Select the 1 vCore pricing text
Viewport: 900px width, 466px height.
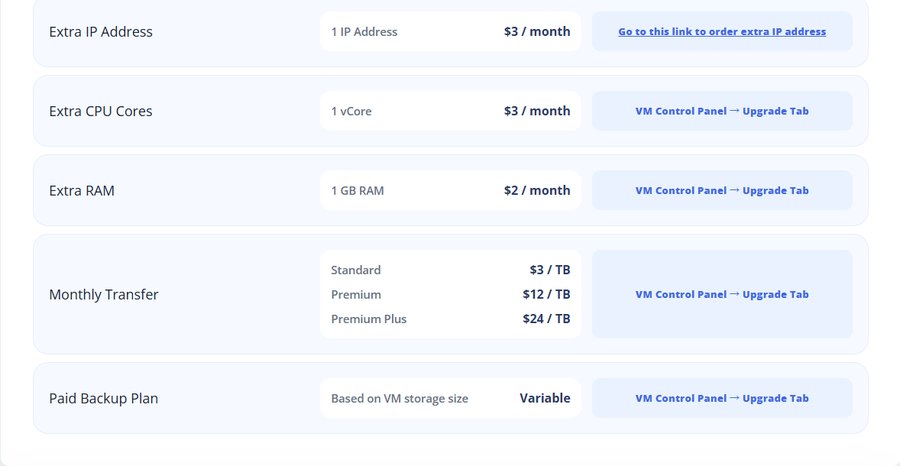351,111
